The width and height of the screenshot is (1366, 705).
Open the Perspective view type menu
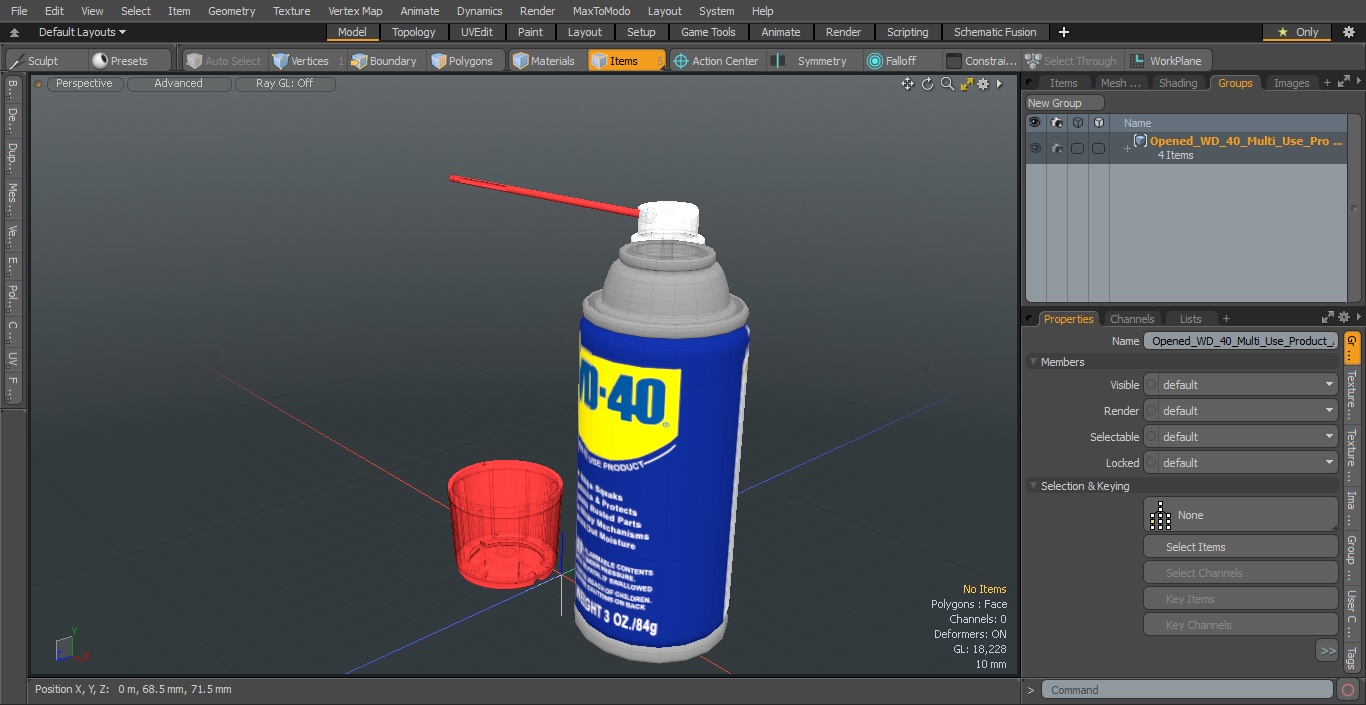pyautogui.click(x=84, y=84)
